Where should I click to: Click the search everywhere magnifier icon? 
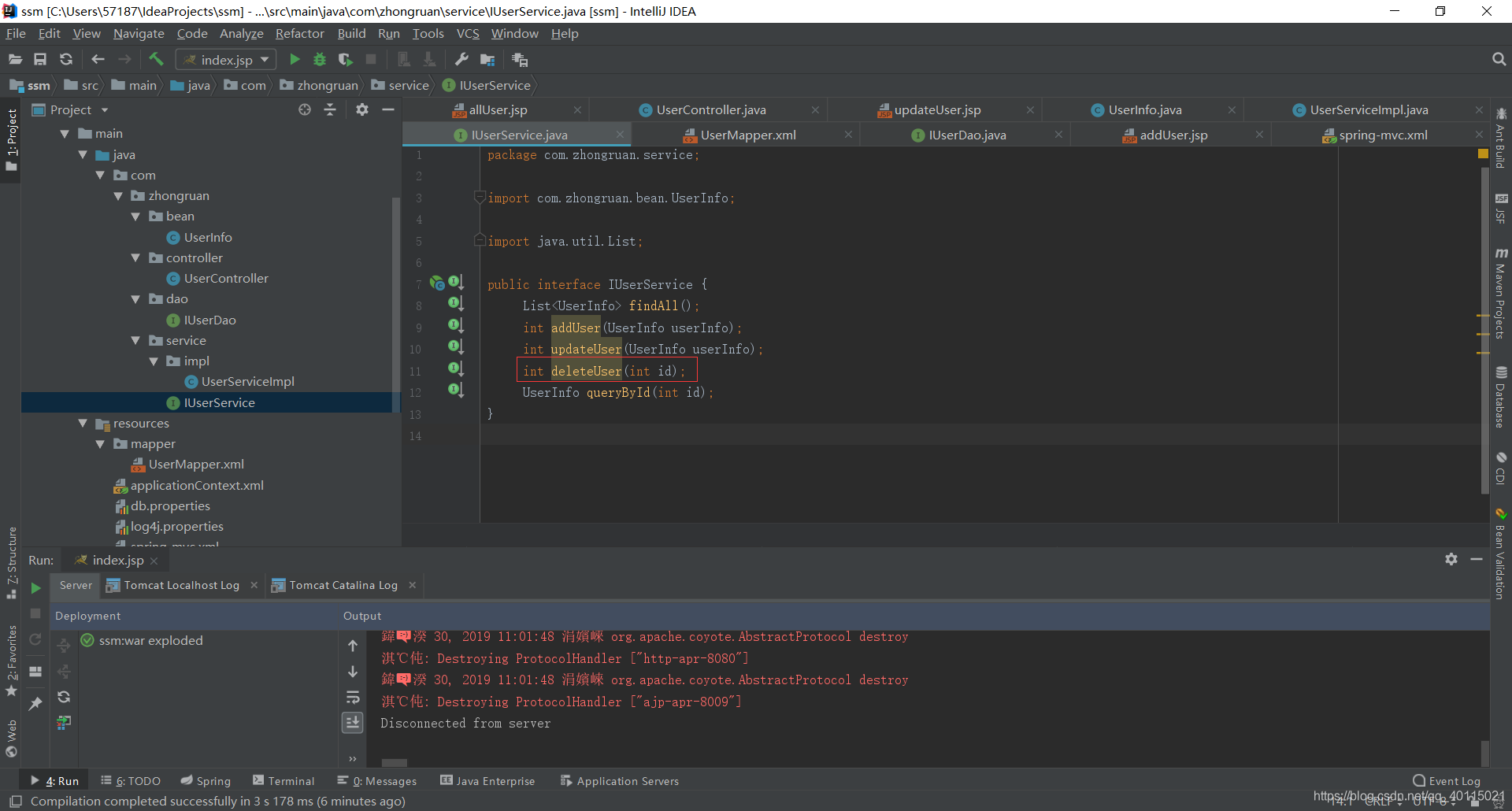click(x=1499, y=60)
